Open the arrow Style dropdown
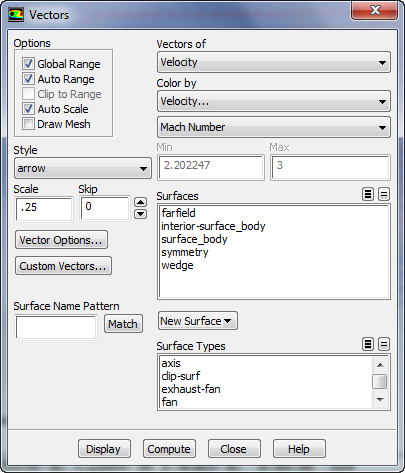405x473 pixels. (x=83, y=168)
